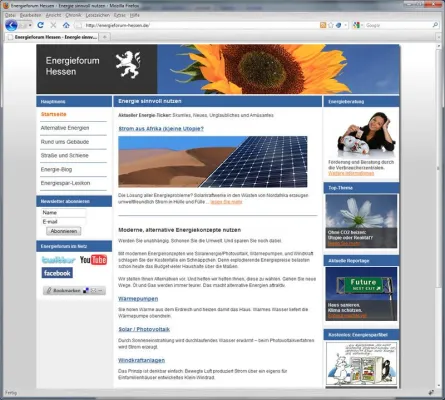Click the Abonnieren button
Screen dimensions: 445x400
click(x=63, y=231)
